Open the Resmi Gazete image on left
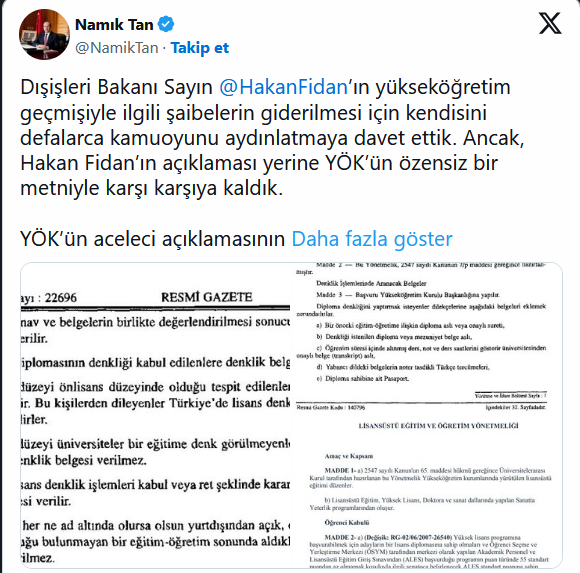Screen dimensions: 580x573 pos(155,415)
